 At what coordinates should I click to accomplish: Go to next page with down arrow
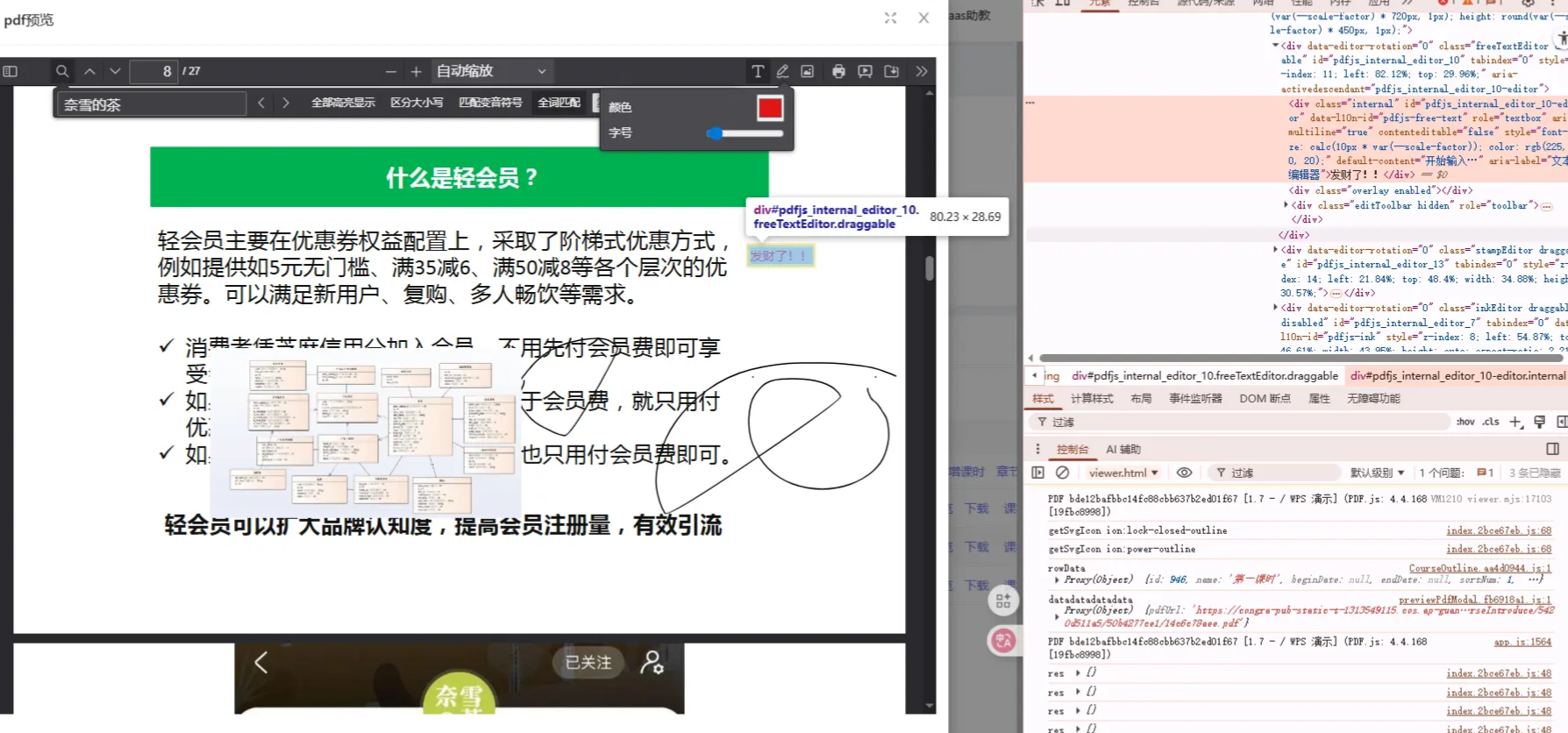(115, 71)
